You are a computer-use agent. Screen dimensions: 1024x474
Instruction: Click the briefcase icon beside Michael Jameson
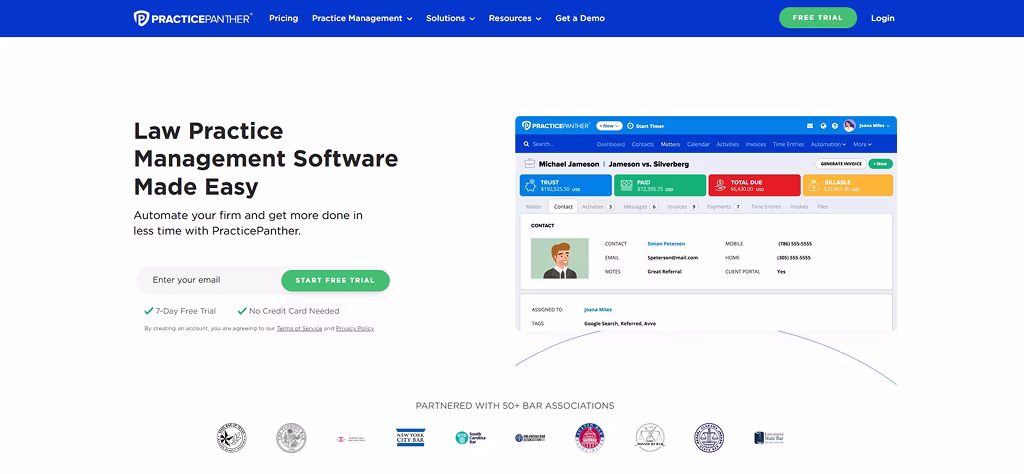[529, 164]
